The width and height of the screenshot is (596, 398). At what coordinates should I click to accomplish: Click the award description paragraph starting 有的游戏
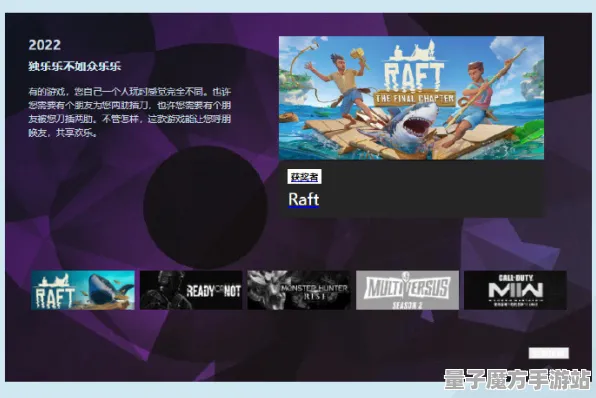(130, 112)
